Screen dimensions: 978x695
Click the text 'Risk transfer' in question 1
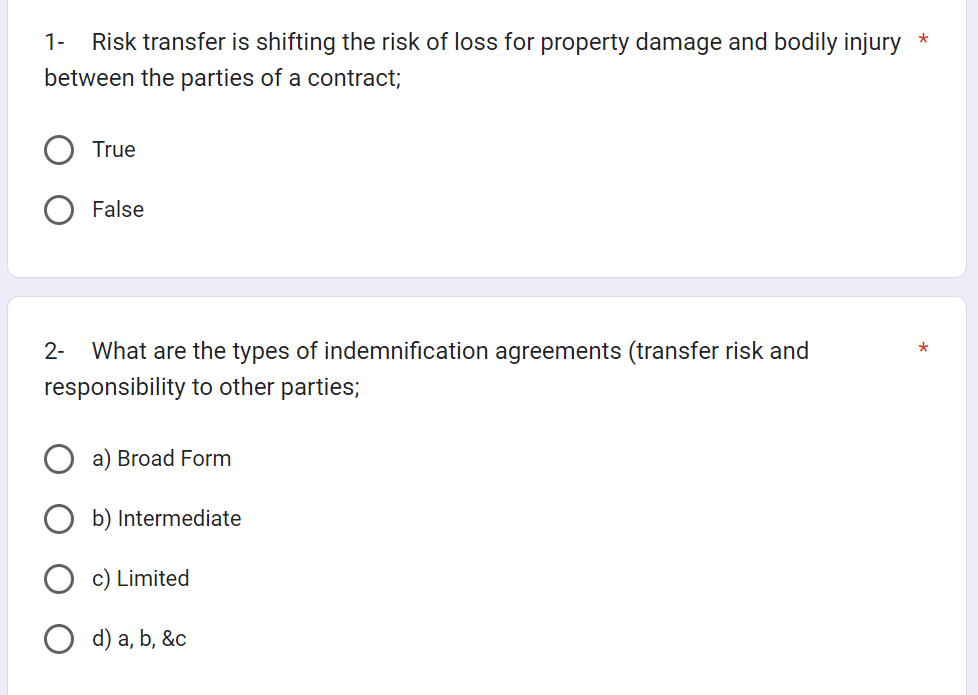(142, 42)
